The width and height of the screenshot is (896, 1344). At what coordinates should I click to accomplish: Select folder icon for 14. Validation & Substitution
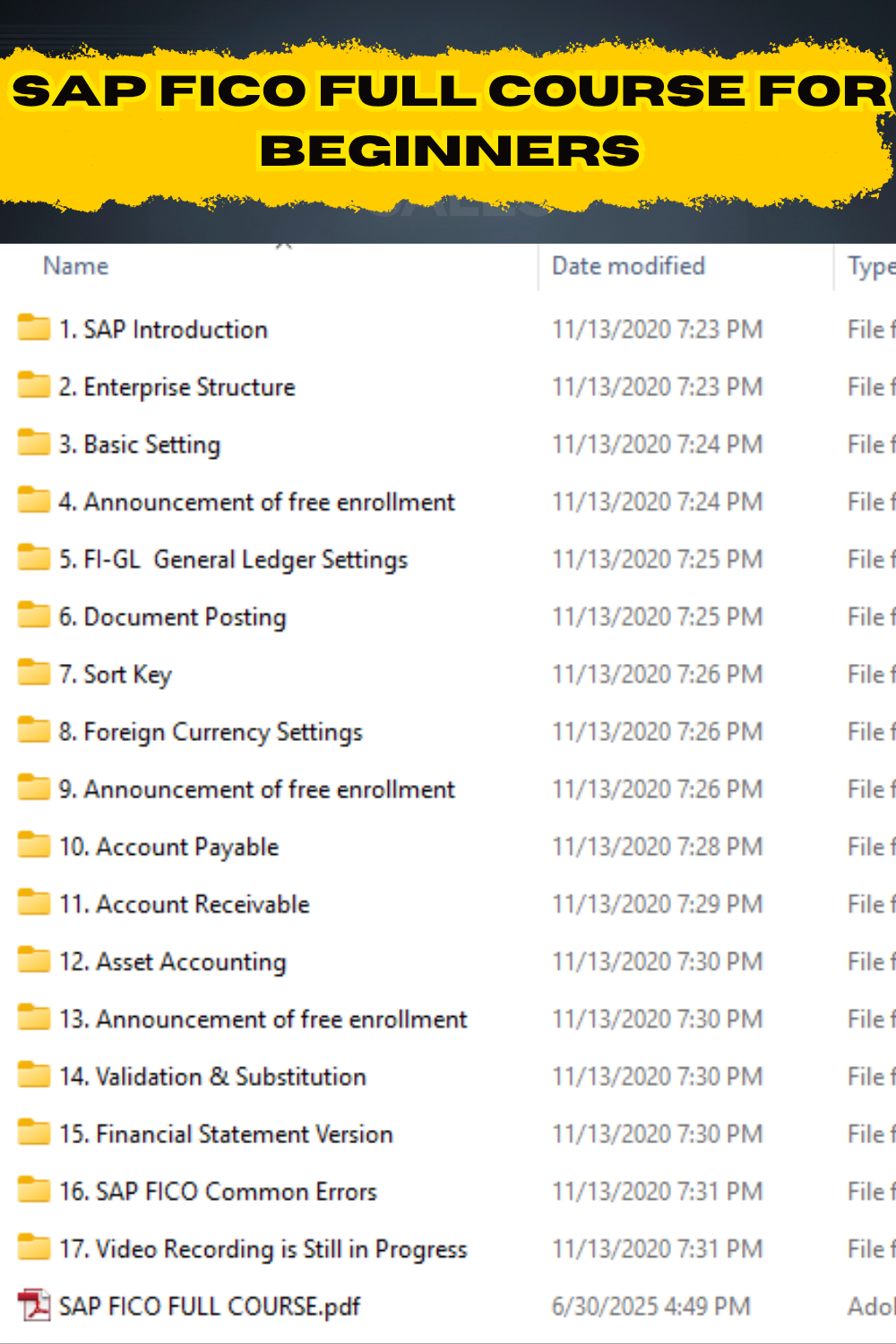(34, 1074)
